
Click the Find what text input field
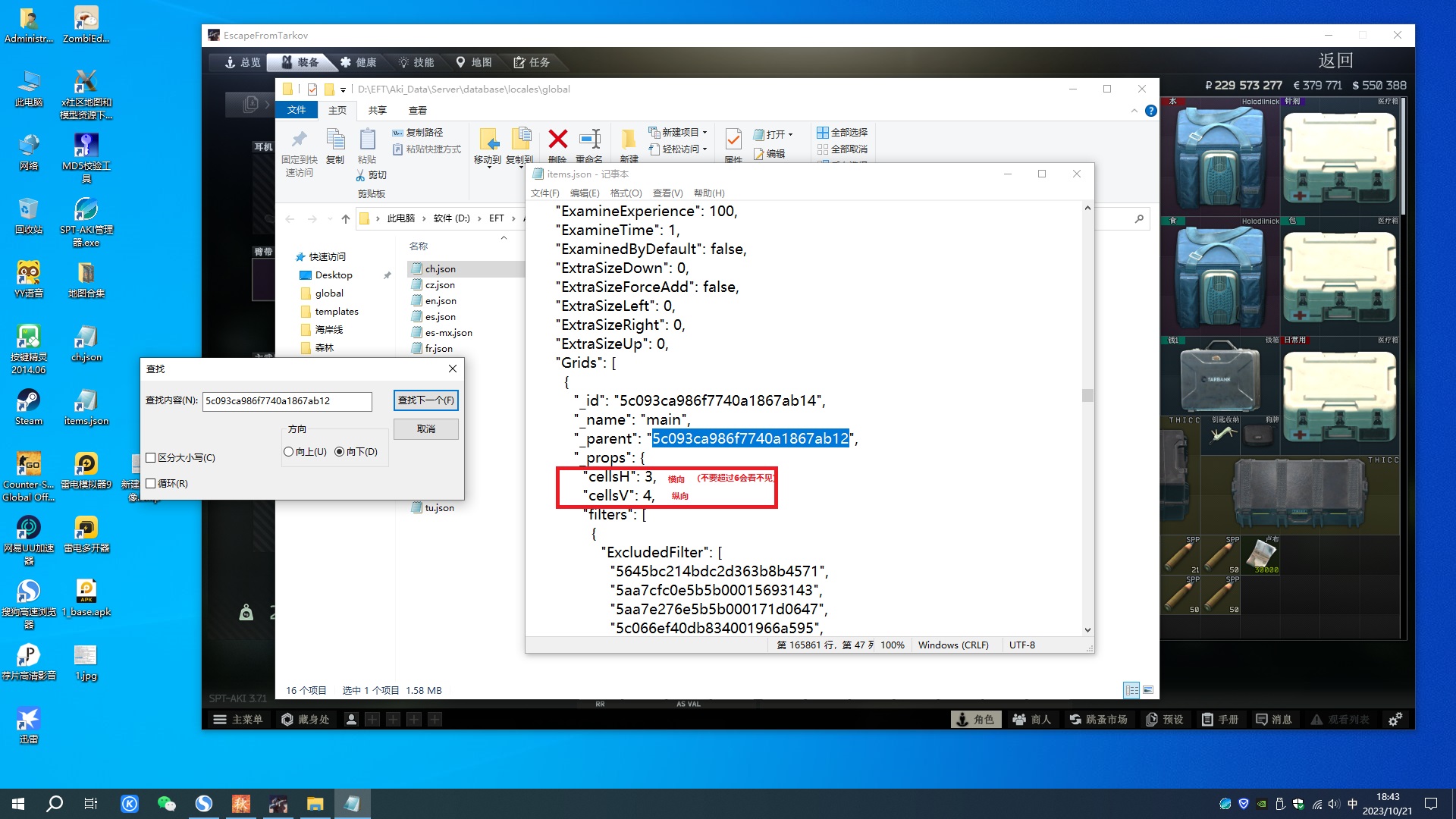[x=287, y=400]
